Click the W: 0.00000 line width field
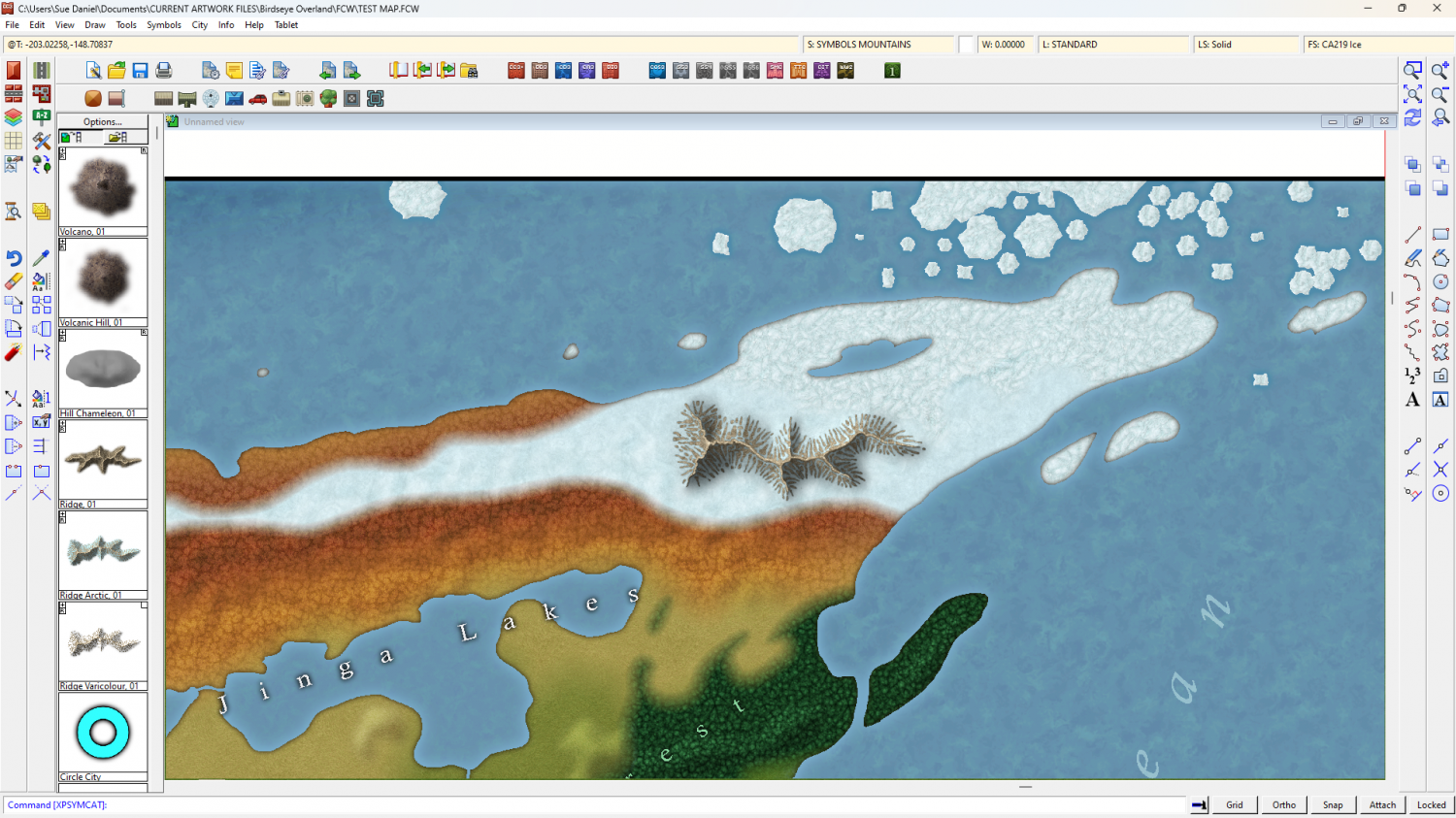The image size is (1456, 818). point(1006,45)
